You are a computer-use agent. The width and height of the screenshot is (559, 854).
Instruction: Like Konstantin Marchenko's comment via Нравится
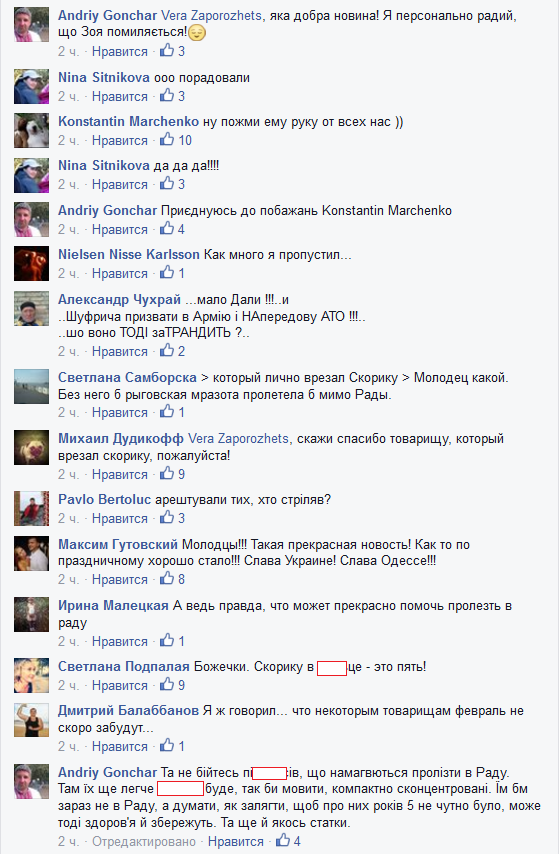(120, 141)
